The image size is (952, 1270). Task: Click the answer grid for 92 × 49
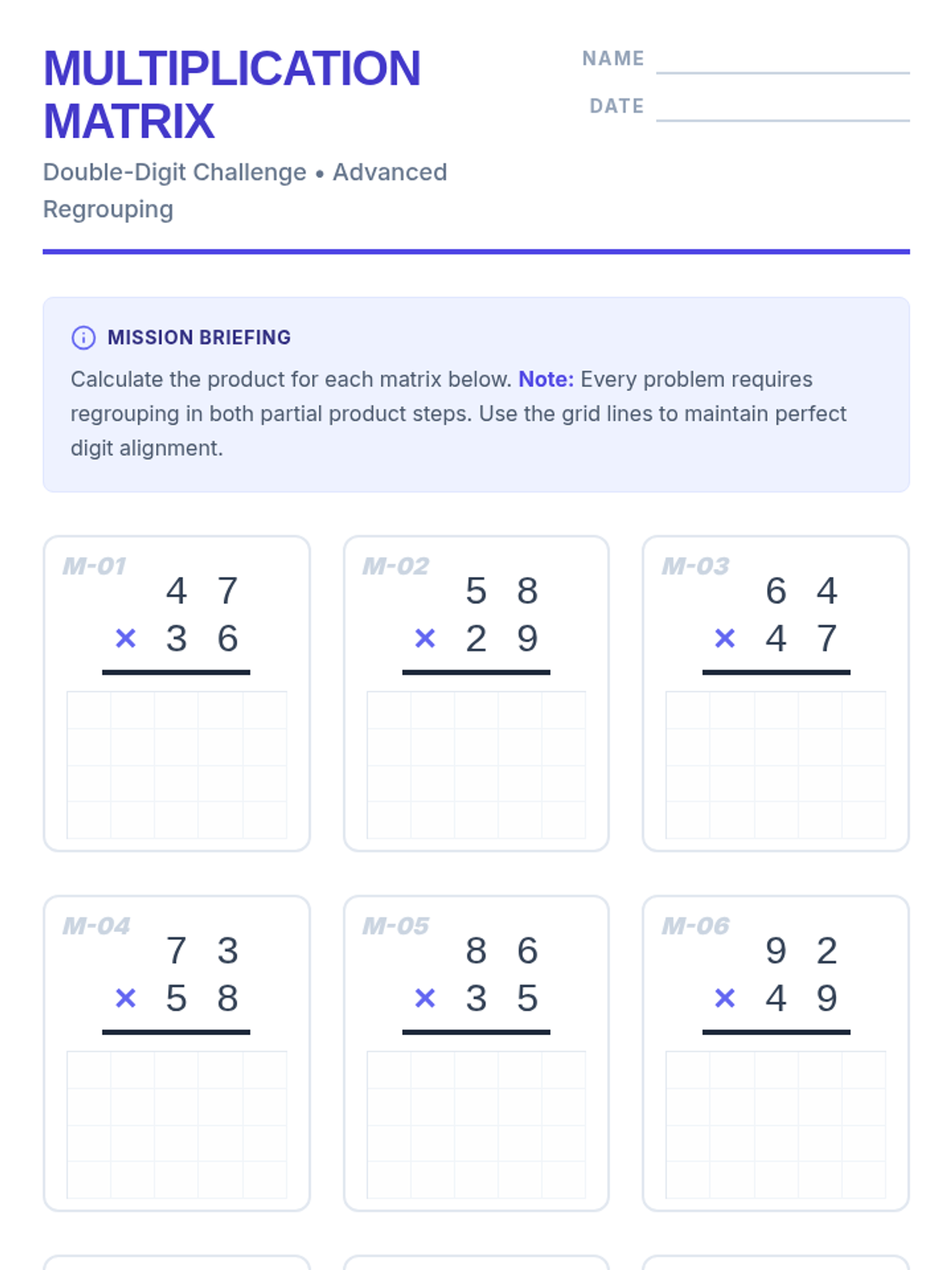tap(775, 1124)
